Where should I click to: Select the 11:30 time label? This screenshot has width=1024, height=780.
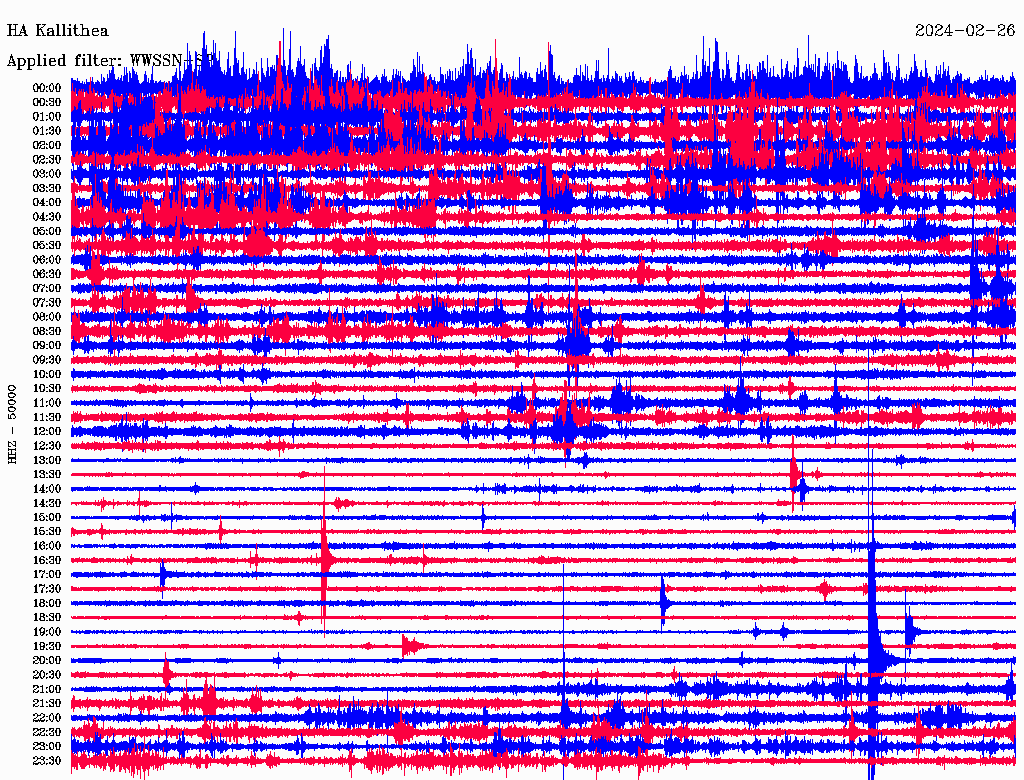(47, 417)
